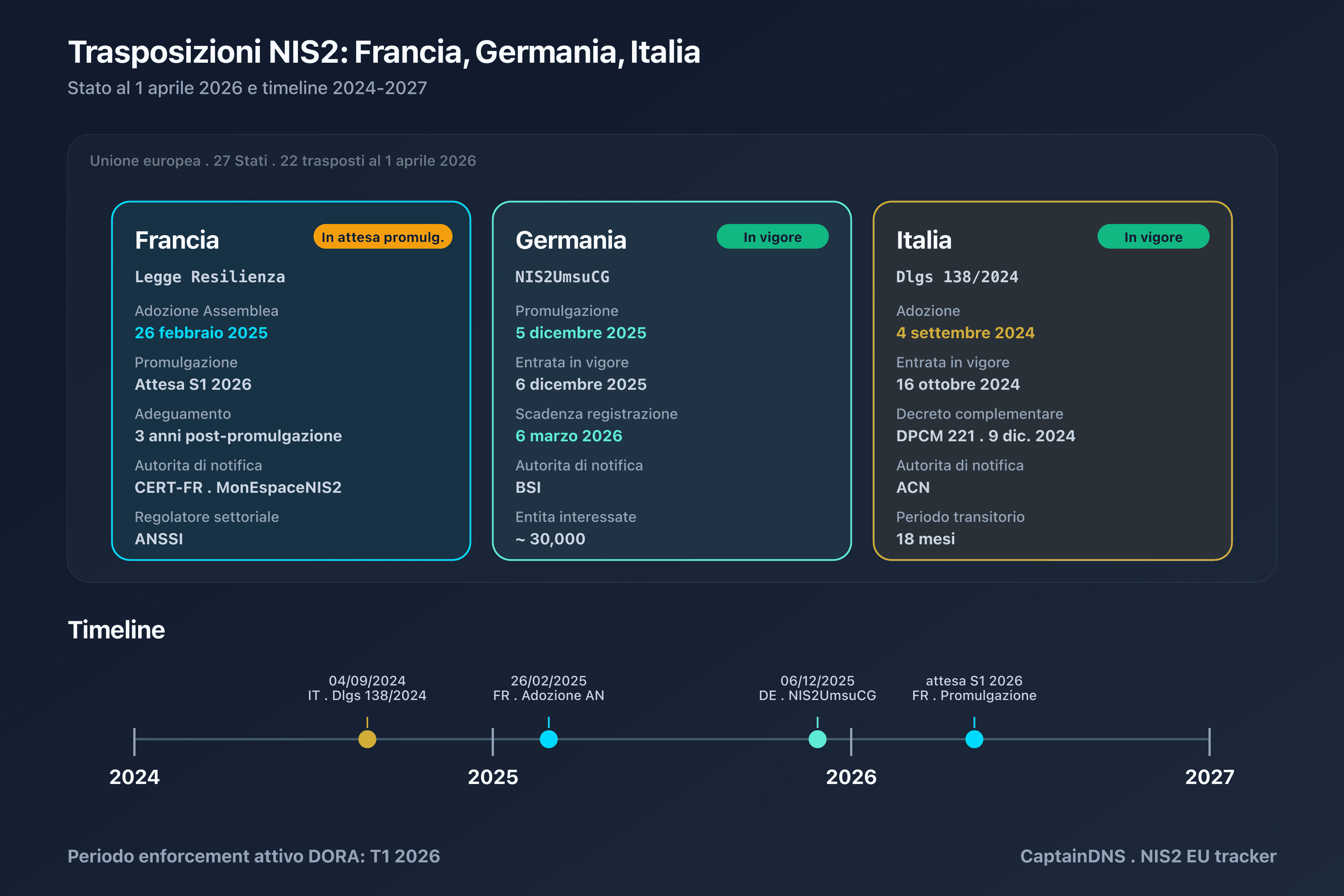Click the 2024 year label on timeline
This screenshot has width=1344, height=896.
tap(134, 777)
